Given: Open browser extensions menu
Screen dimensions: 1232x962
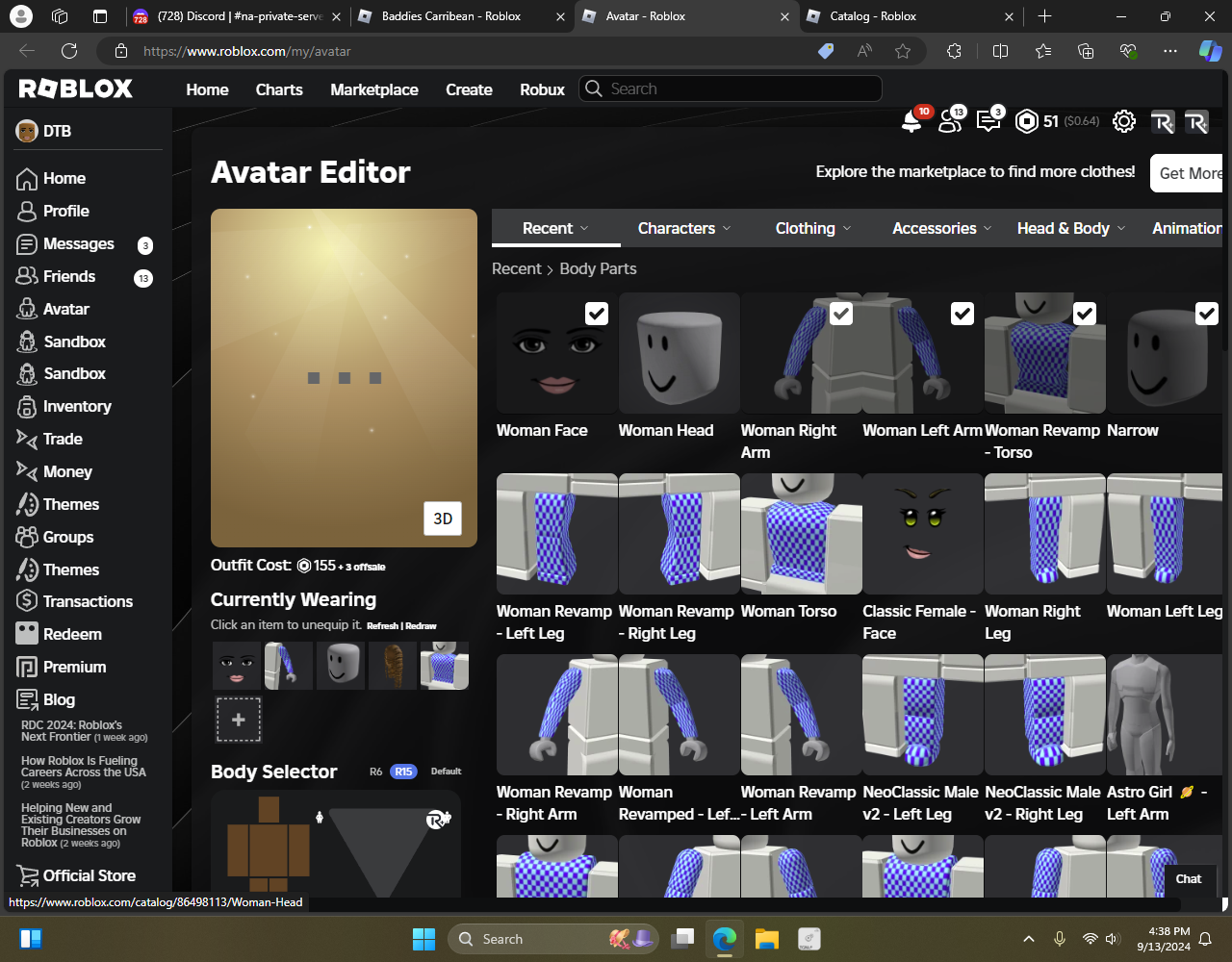Looking at the screenshot, I should tap(954, 51).
